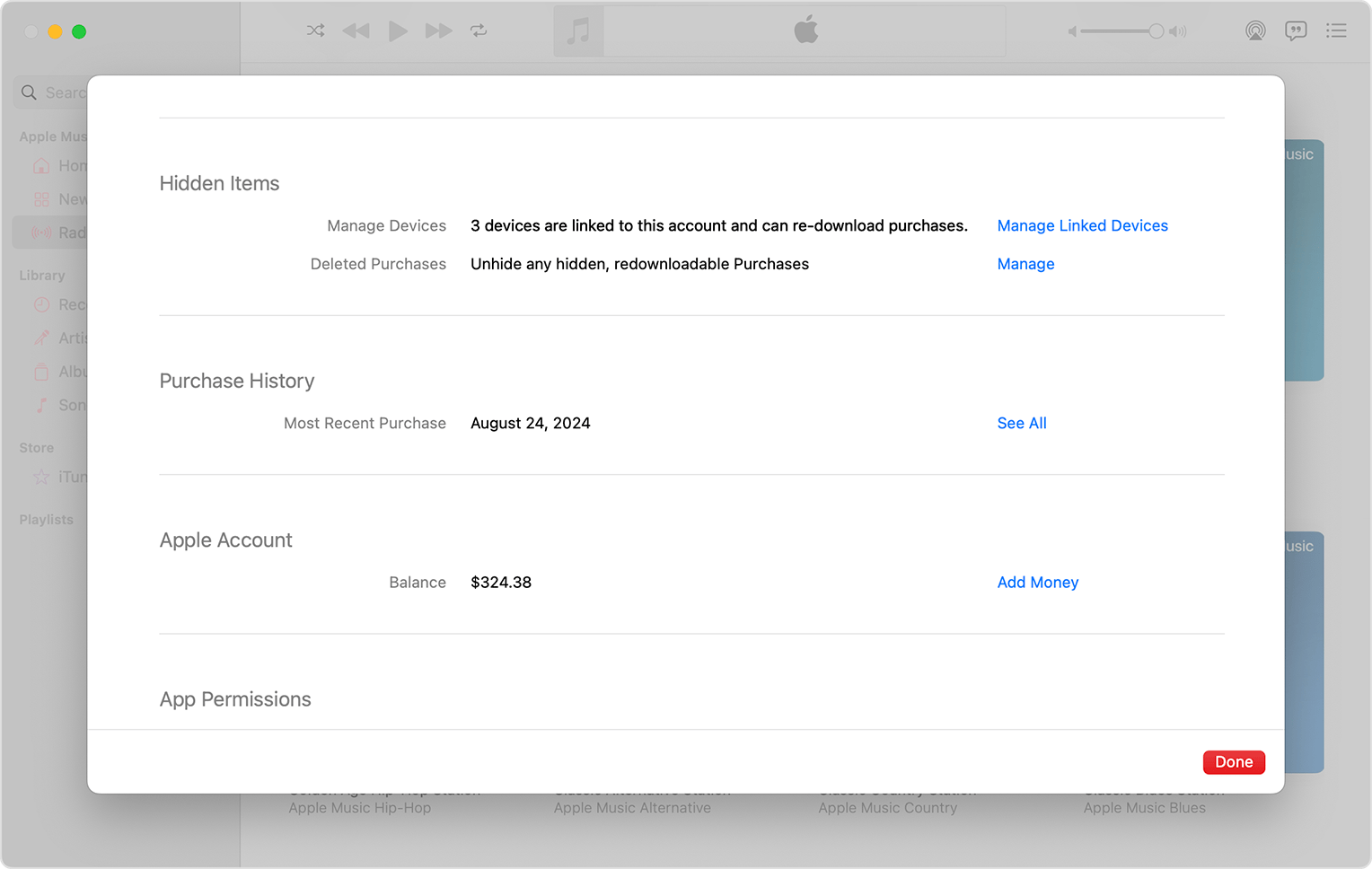Click See All next to Most Recent Purchase
This screenshot has width=1372, height=869.
1021,423
